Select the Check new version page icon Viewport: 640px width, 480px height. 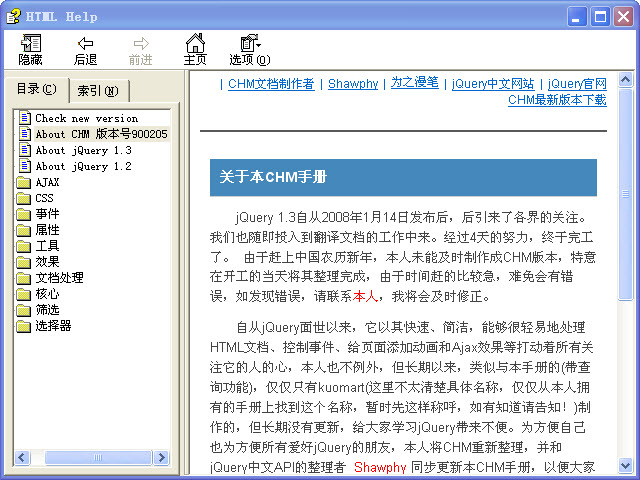pos(25,118)
